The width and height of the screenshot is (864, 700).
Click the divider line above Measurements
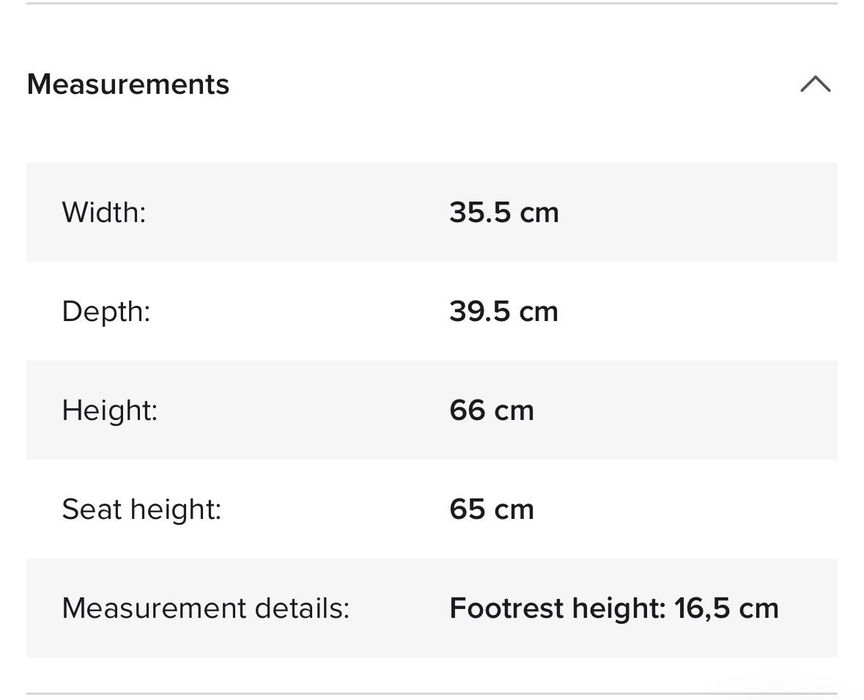(x=432, y=4)
